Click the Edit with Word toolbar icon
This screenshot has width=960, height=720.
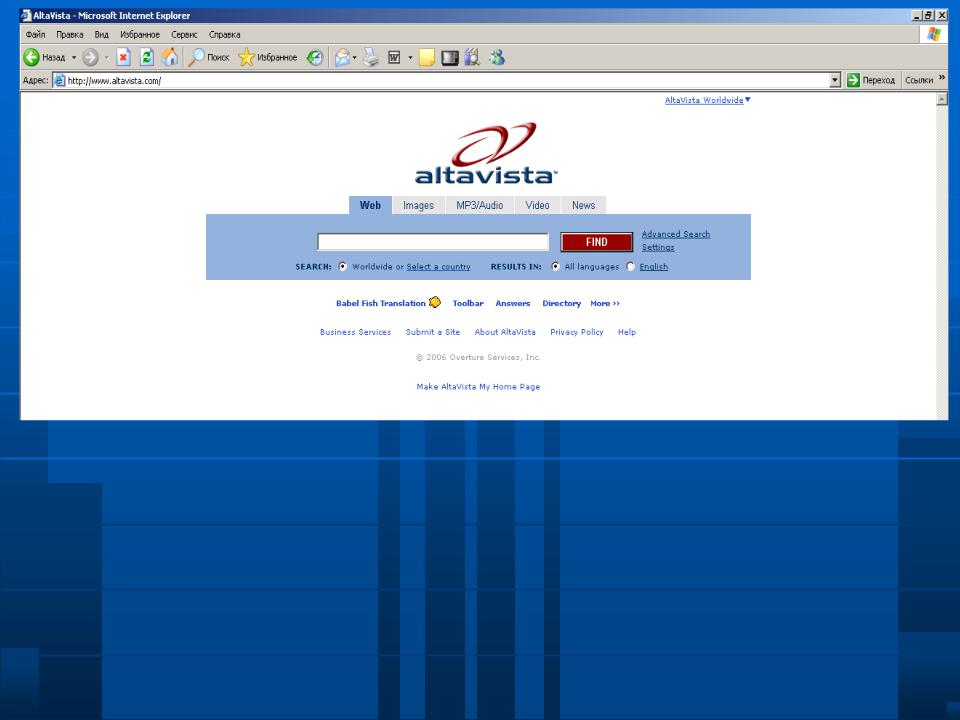[394, 58]
